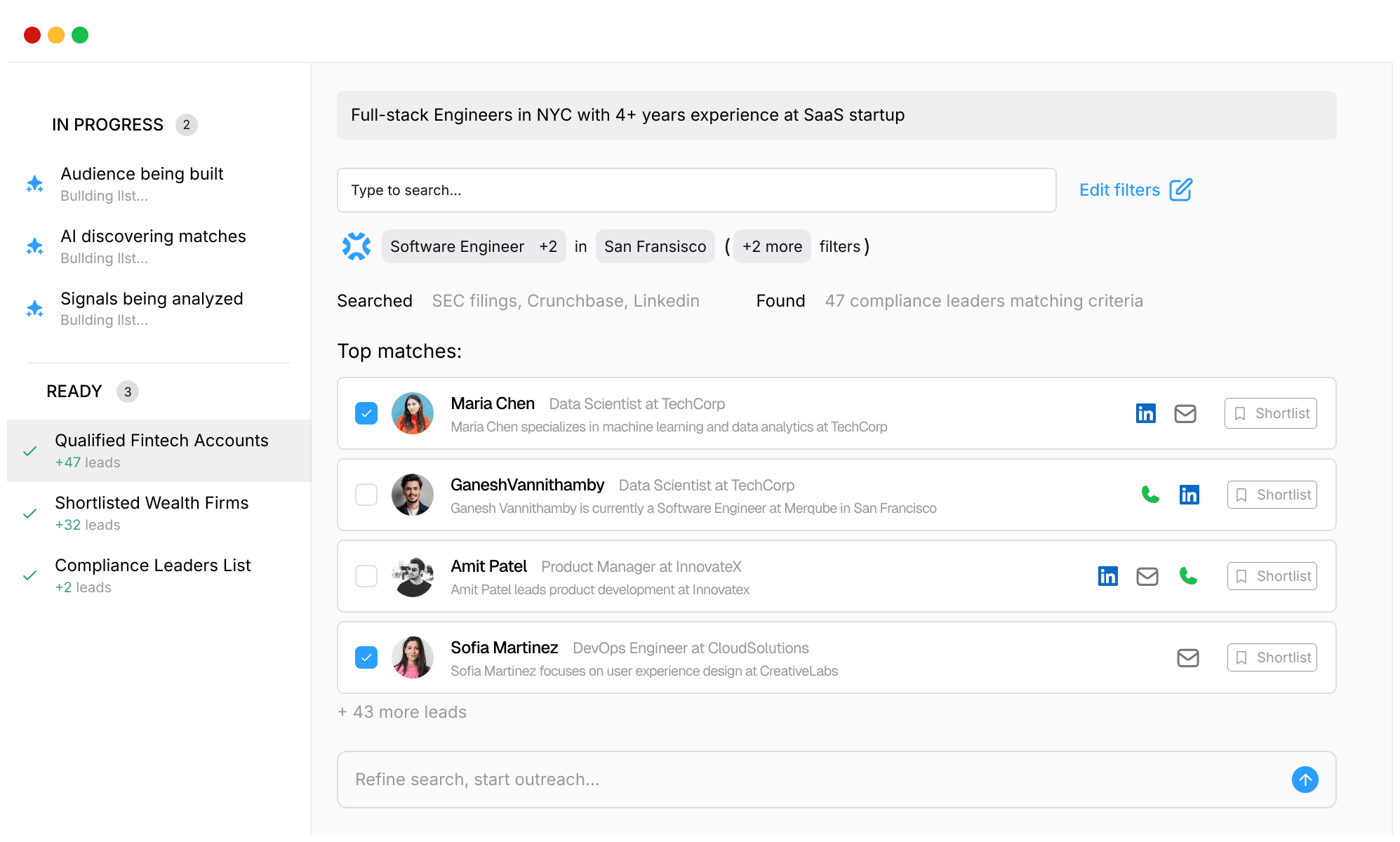The height and width of the screenshot is (842, 1400).
Task: Call Ganesh Vannithamby via the phone icon
Action: coord(1149,495)
